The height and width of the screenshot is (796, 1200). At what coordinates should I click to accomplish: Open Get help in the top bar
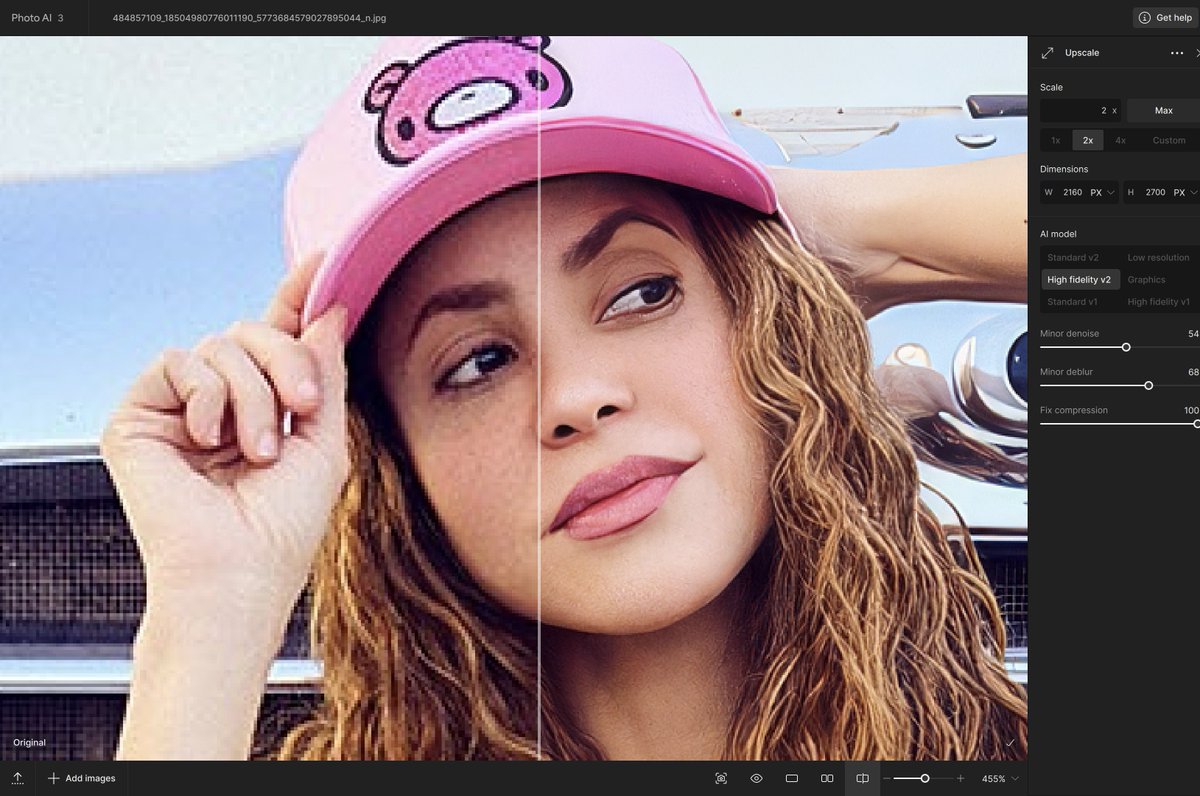point(1163,17)
